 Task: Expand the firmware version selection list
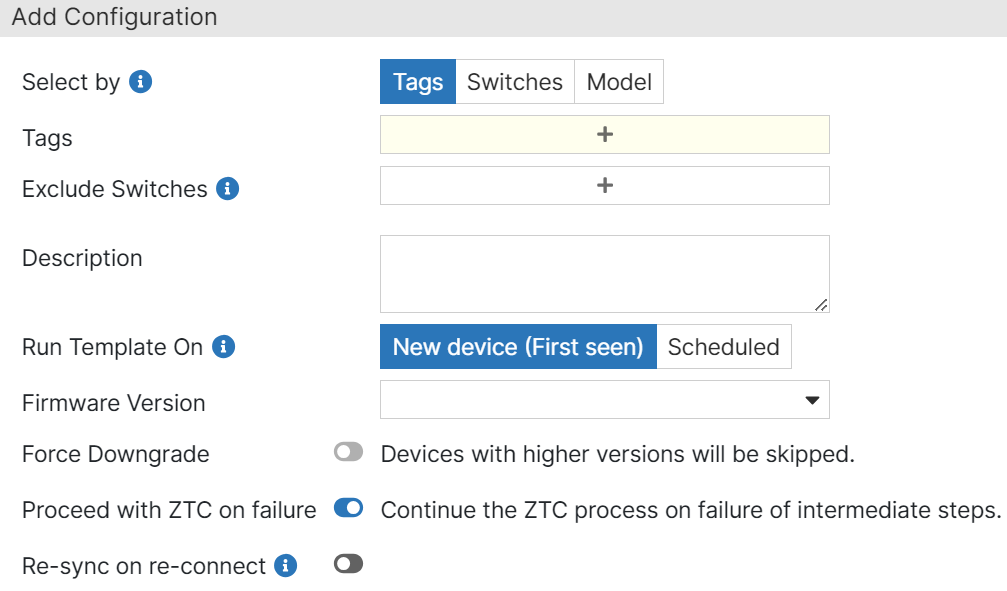point(814,399)
